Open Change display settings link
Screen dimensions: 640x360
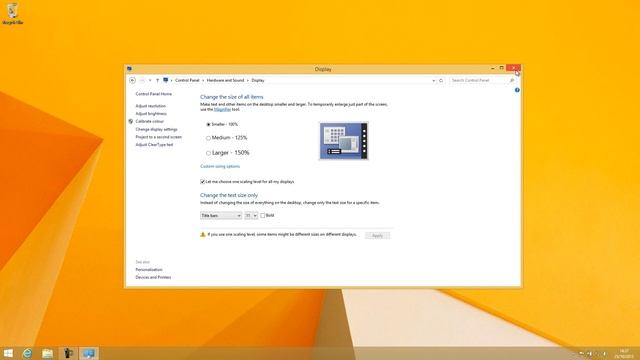tap(156, 129)
